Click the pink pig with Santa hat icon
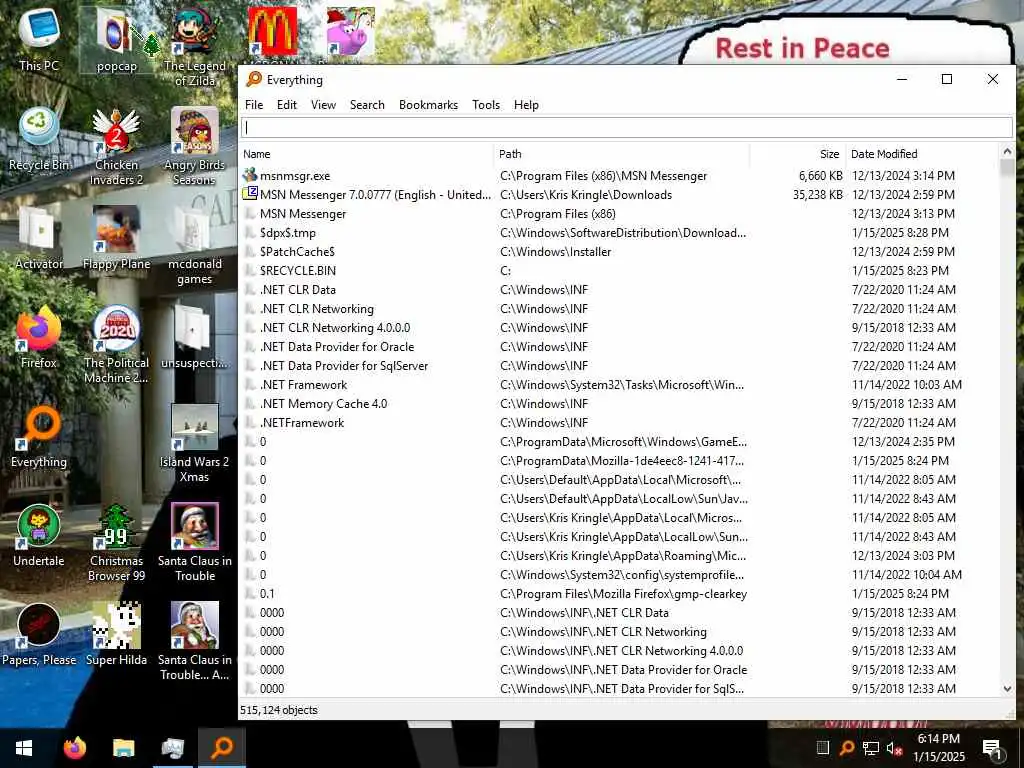The height and width of the screenshot is (768, 1024). (351, 31)
